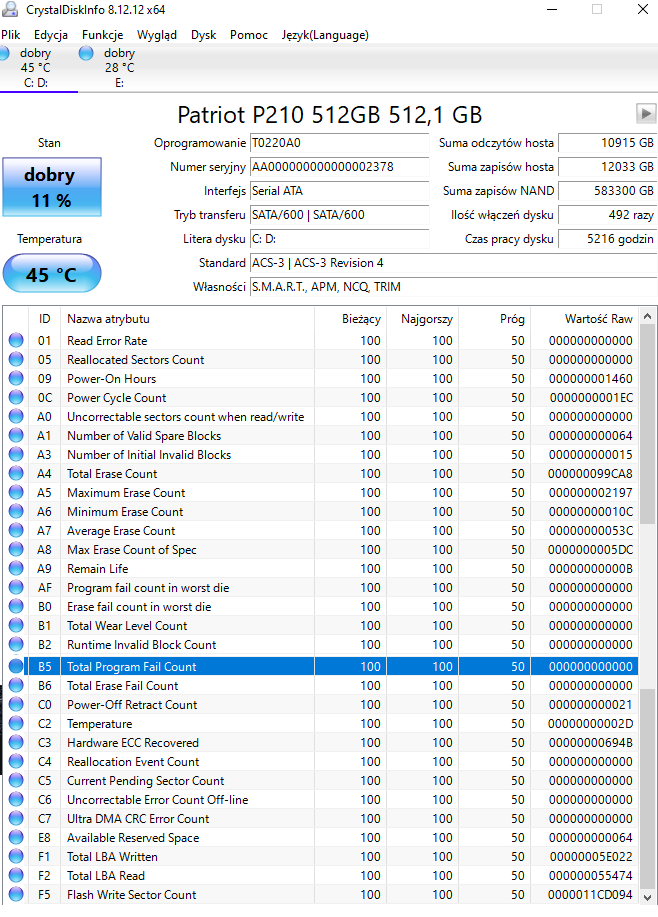This screenshot has height=917, width=658.
Task: Open the Edycja menu
Action: [51, 35]
